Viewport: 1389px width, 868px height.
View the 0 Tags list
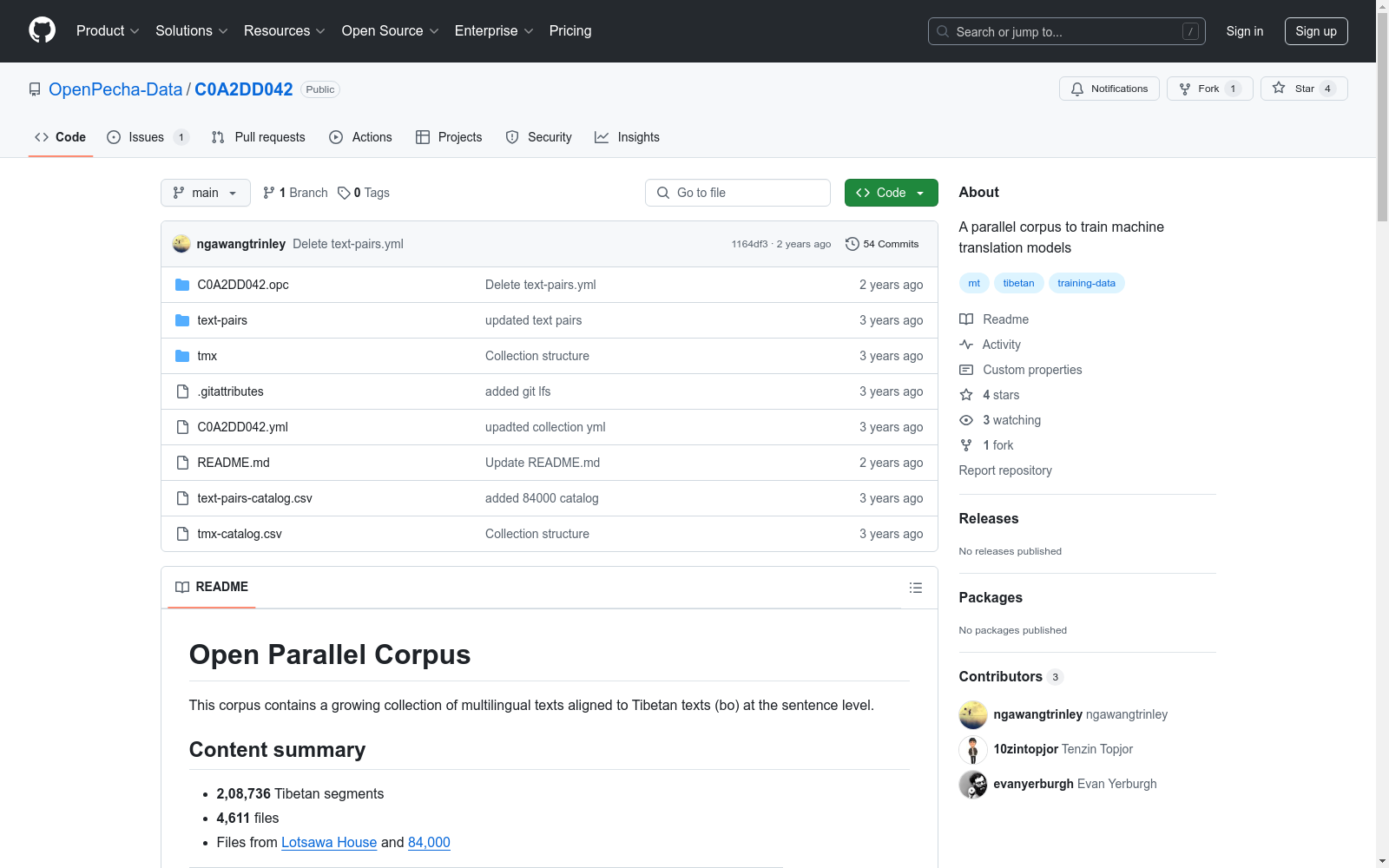tap(364, 193)
